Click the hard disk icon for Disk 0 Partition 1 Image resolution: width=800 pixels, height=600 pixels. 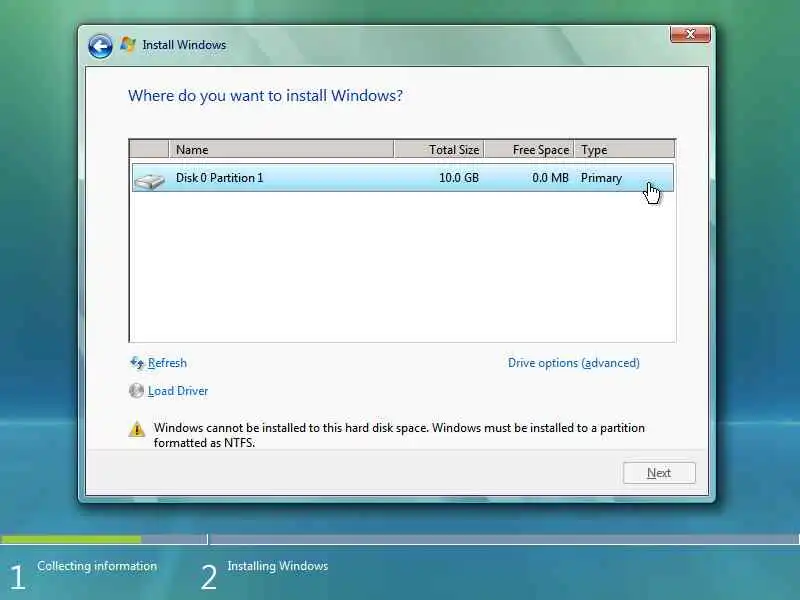(149, 181)
